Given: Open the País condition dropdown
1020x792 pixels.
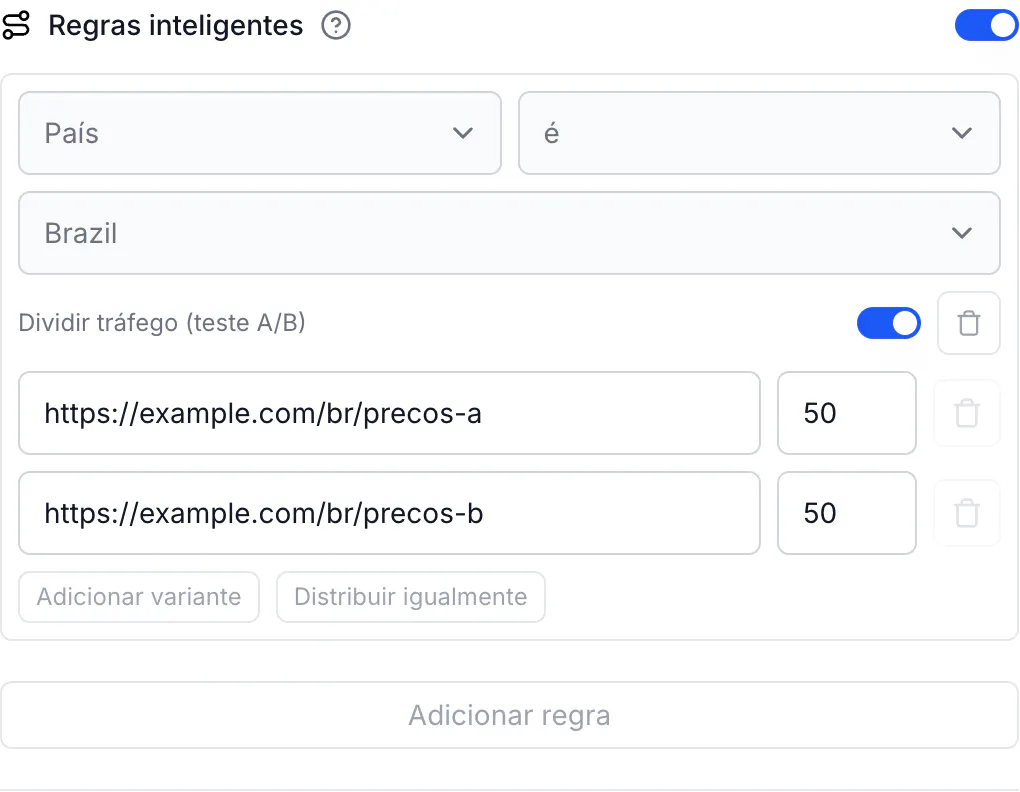Looking at the screenshot, I should pyautogui.click(x=260, y=133).
